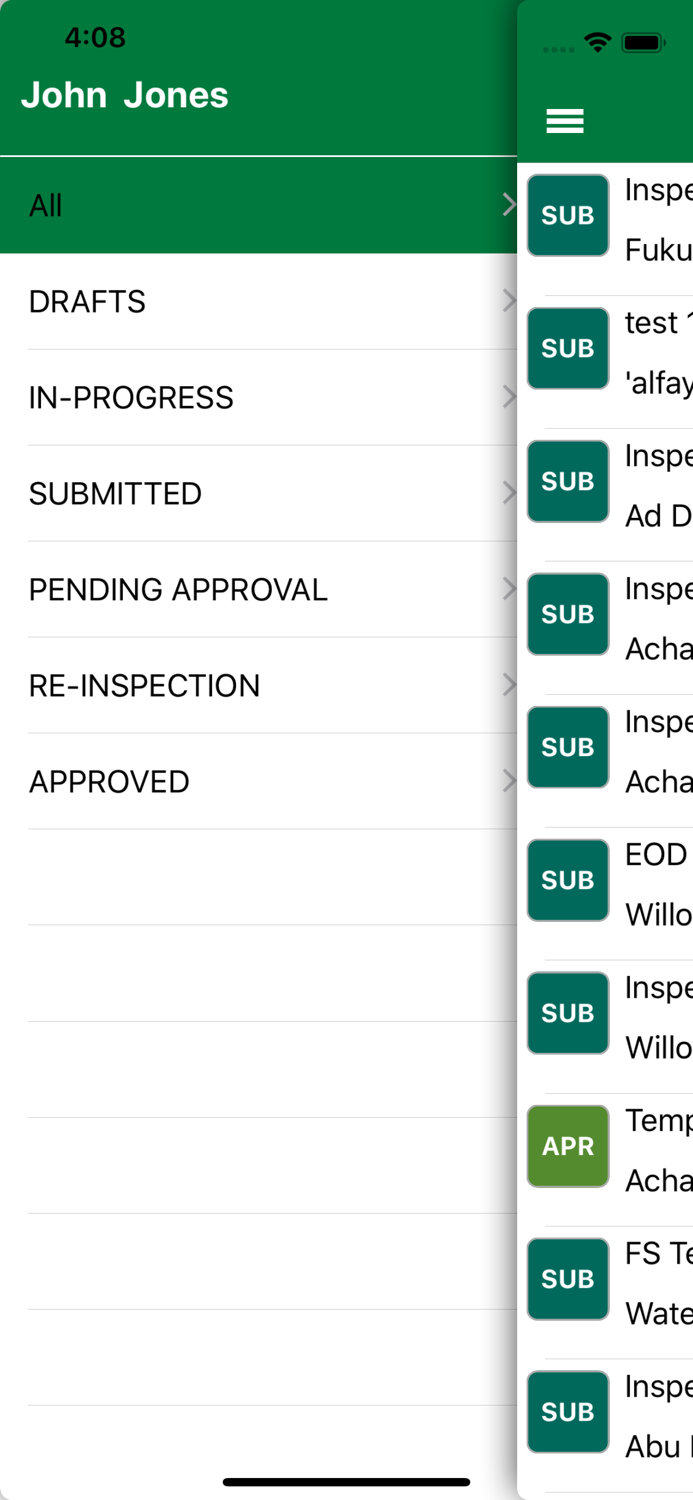Screen dimensions: 693x1500
Task: Select 'All' in the sidebar menu
Action: (200, 204)
